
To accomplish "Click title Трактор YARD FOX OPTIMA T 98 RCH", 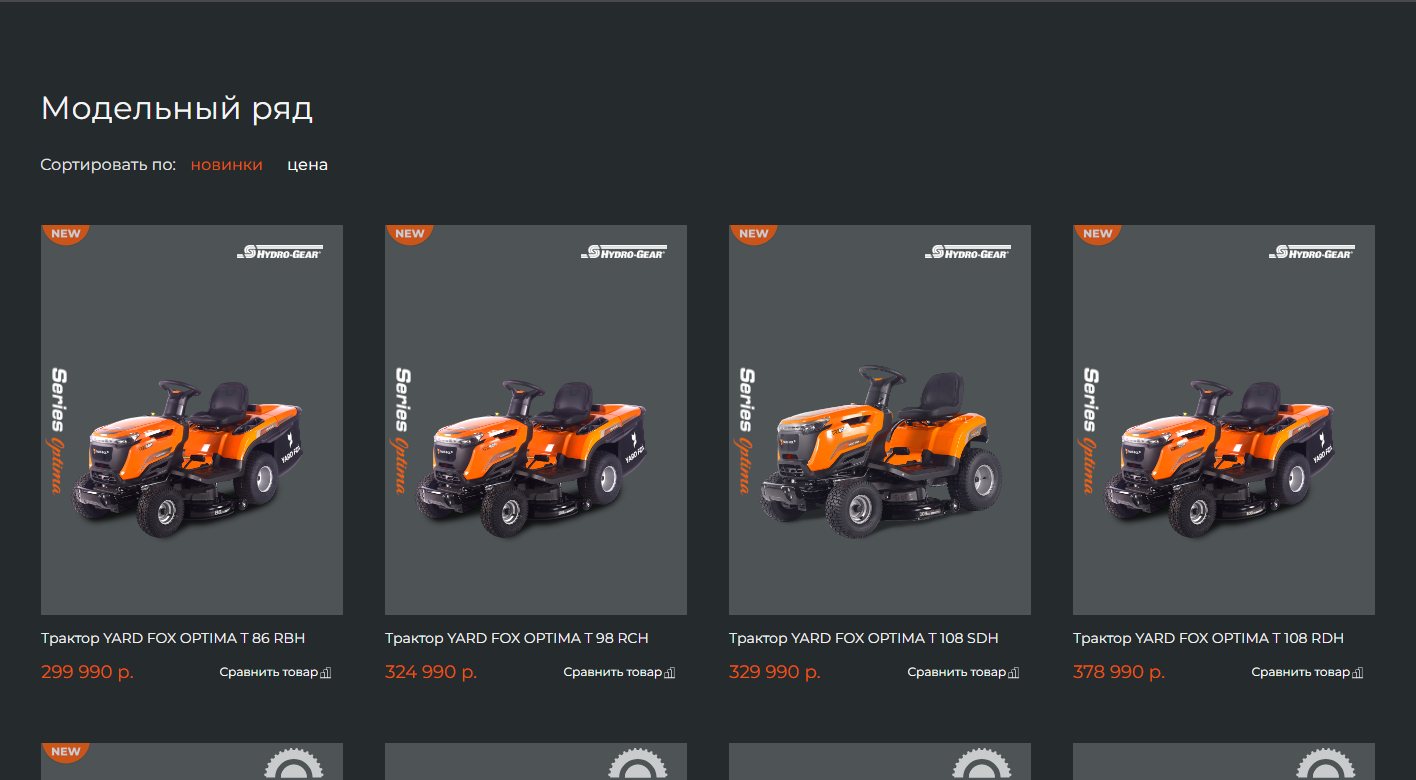I will coord(517,638).
